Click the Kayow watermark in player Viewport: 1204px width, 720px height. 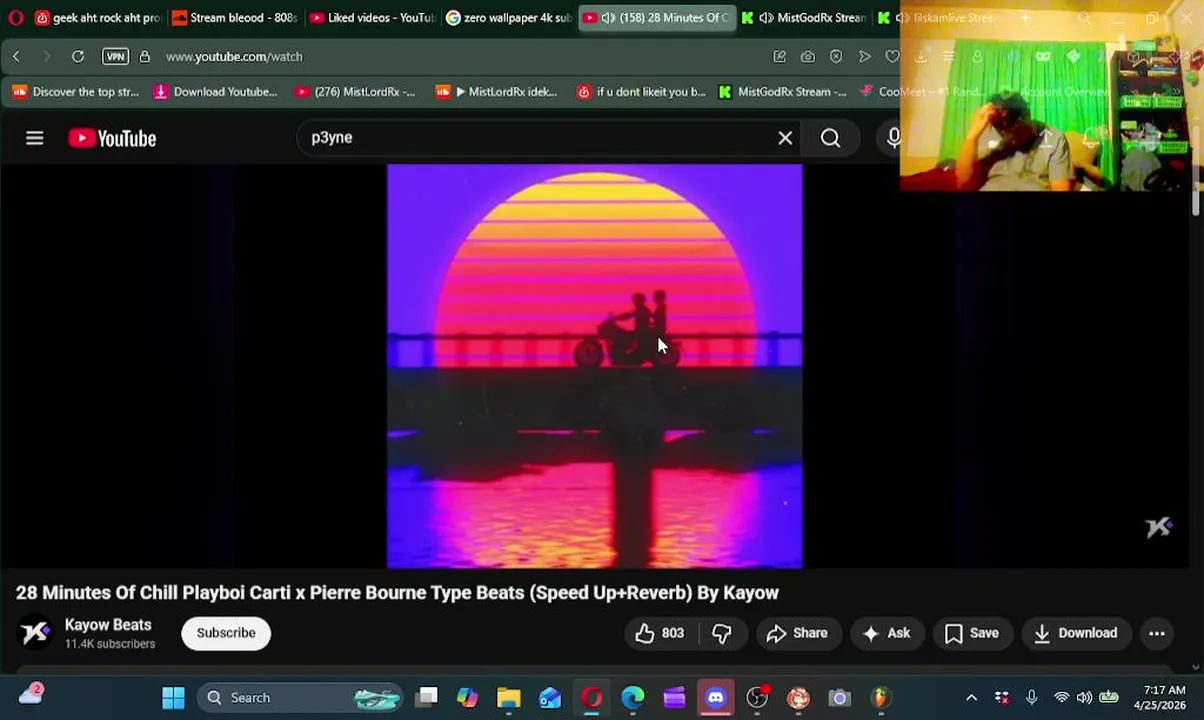coord(1158,527)
